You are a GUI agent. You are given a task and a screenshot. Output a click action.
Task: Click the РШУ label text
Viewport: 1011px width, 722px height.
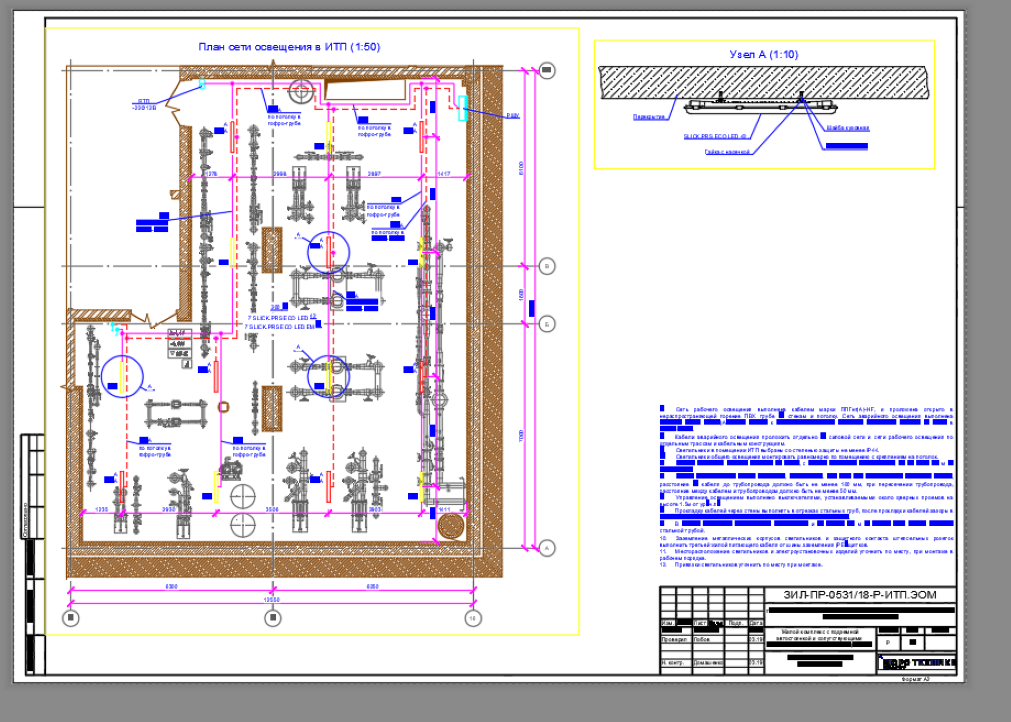point(513,116)
